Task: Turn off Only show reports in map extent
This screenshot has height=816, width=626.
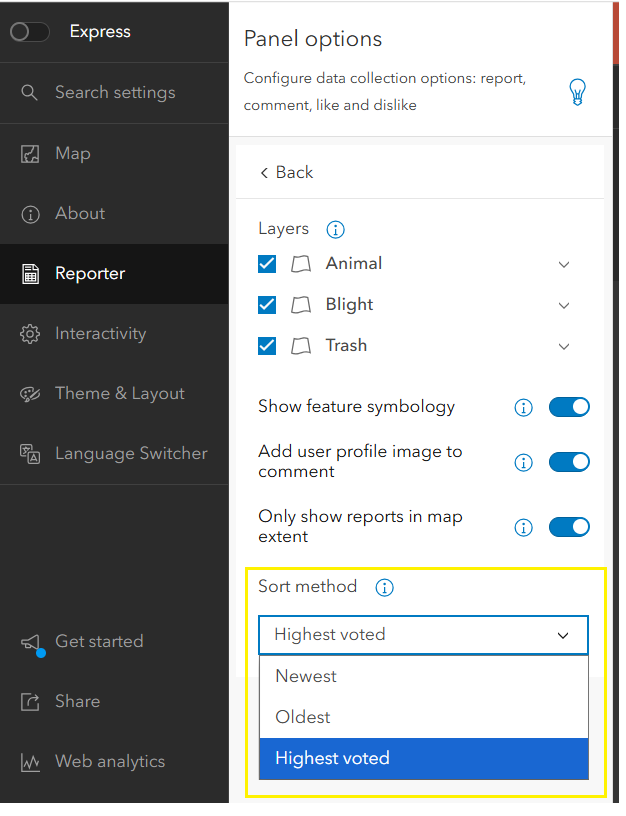Action: click(x=569, y=527)
